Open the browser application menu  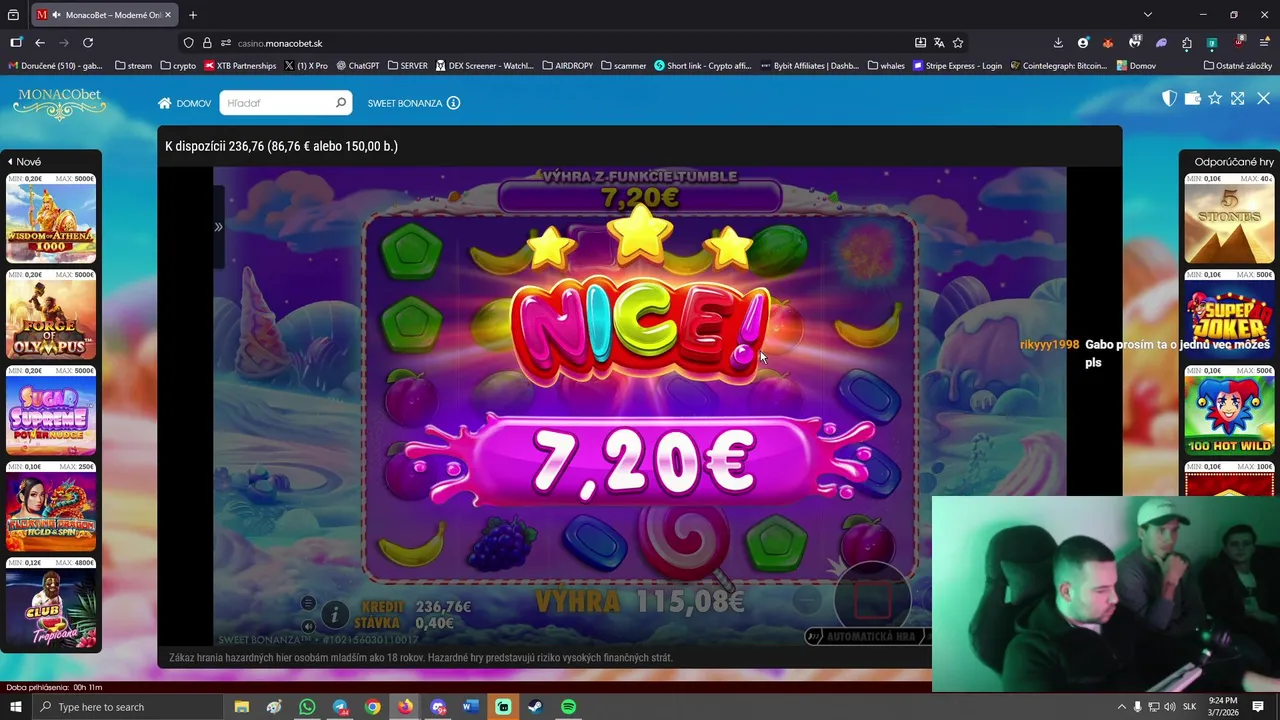tap(1264, 43)
